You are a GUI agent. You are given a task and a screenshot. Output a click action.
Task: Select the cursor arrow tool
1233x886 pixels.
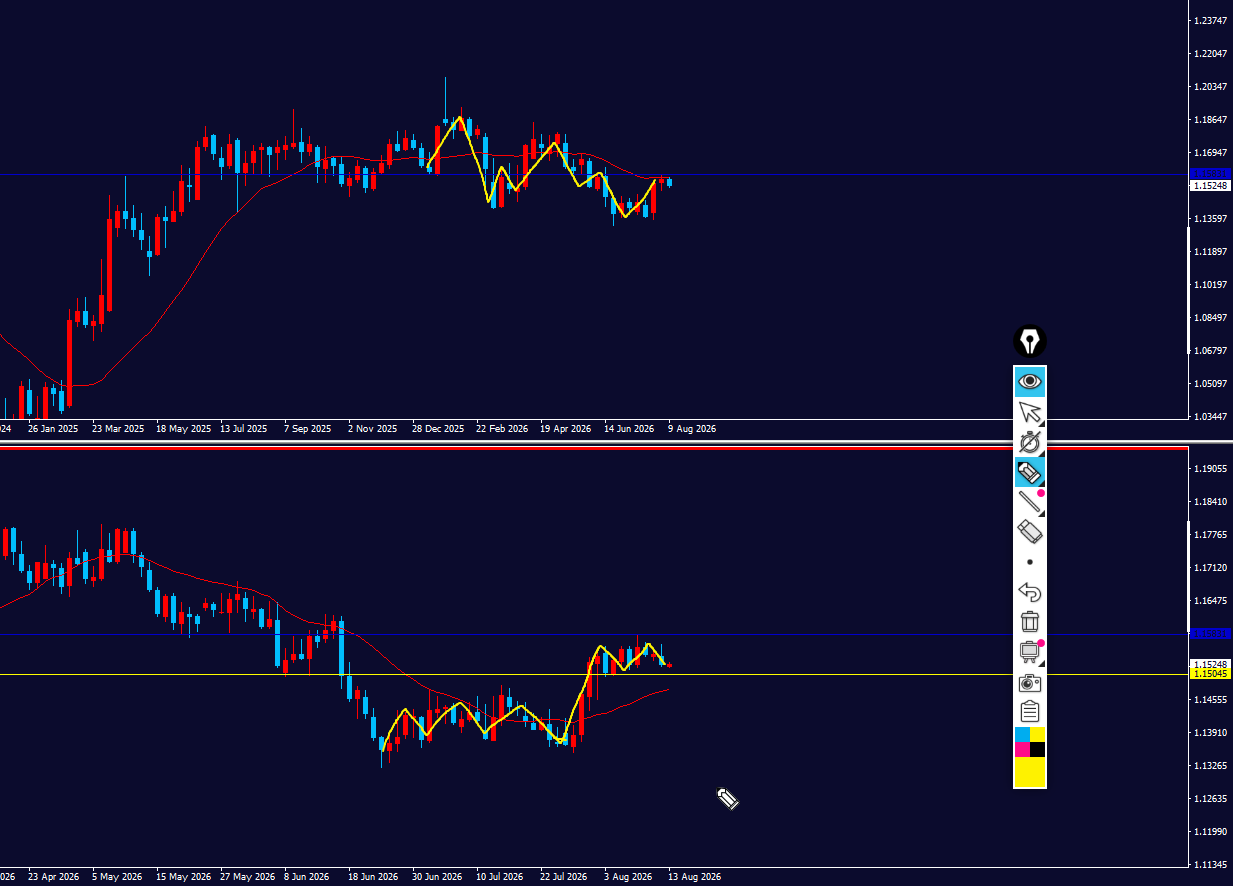click(1030, 412)
